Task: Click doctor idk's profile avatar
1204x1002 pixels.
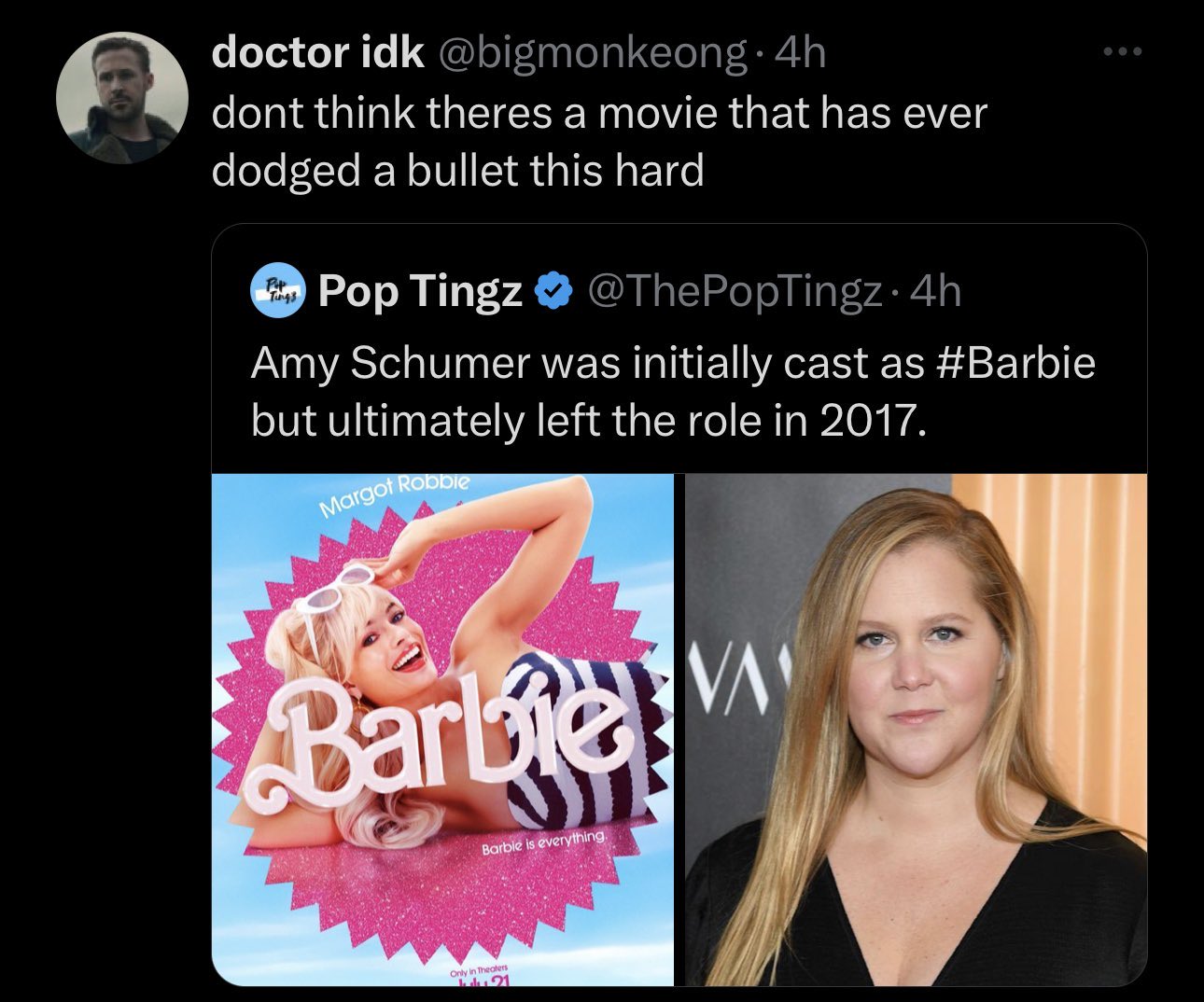Action: [x=122, y=98]
